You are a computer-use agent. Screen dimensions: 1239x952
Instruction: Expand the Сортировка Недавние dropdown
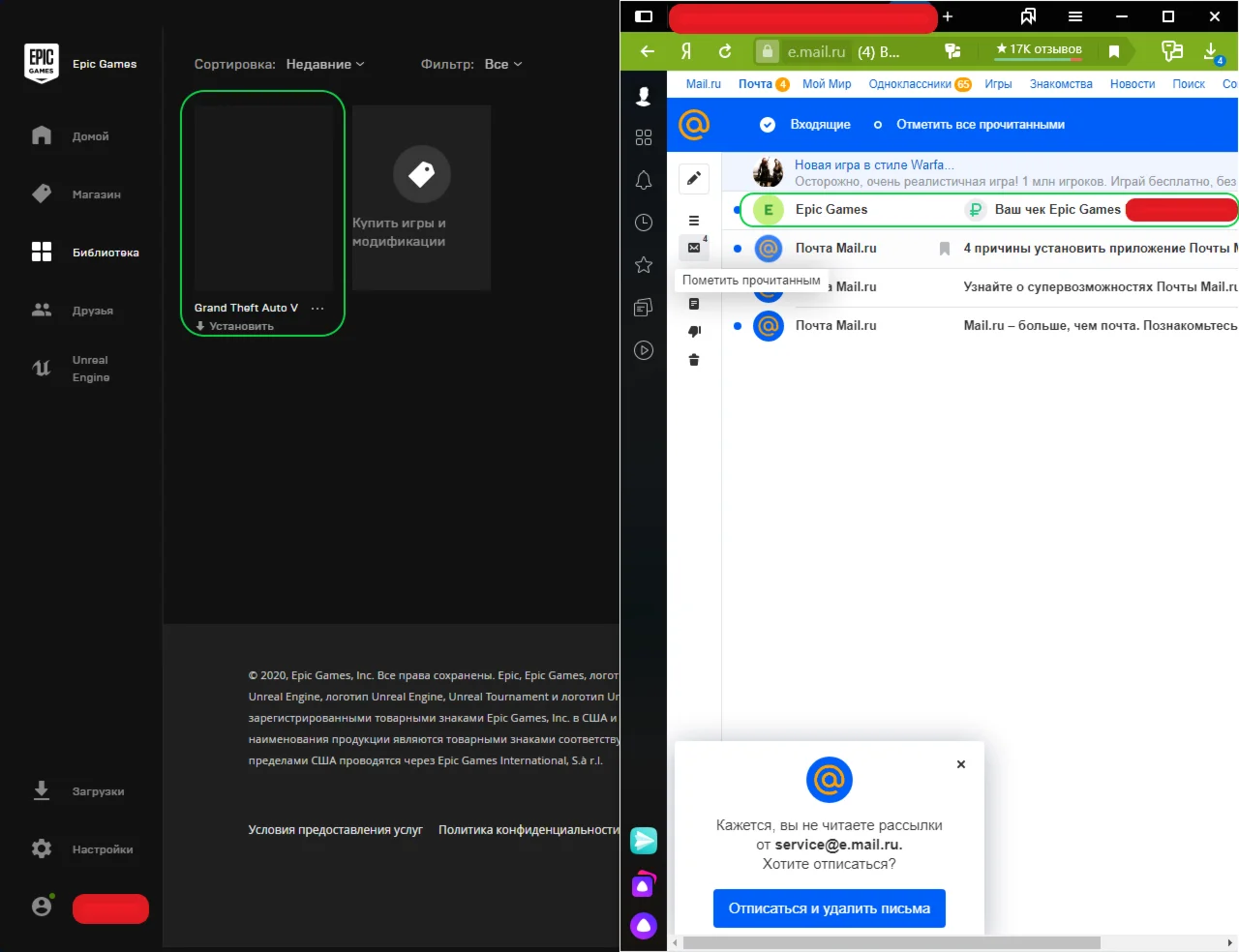point(325,65)
